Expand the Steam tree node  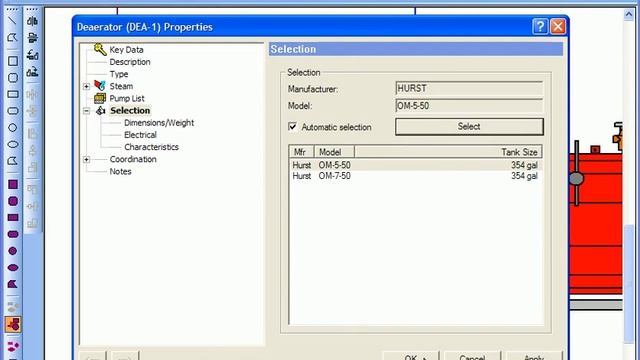point(87,86)
